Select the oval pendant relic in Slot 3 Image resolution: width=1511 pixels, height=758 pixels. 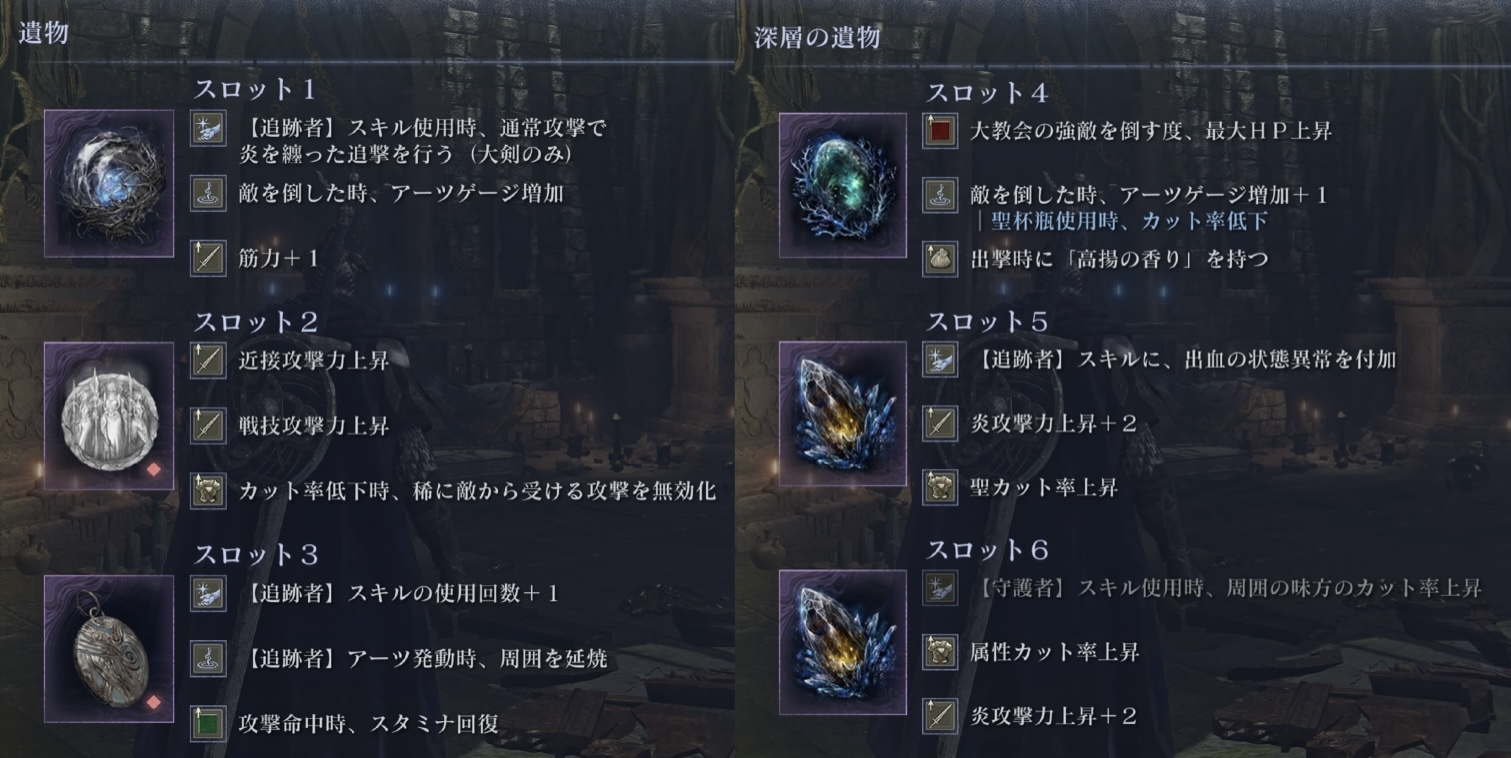pyautogui.click(x=109, y=648)
